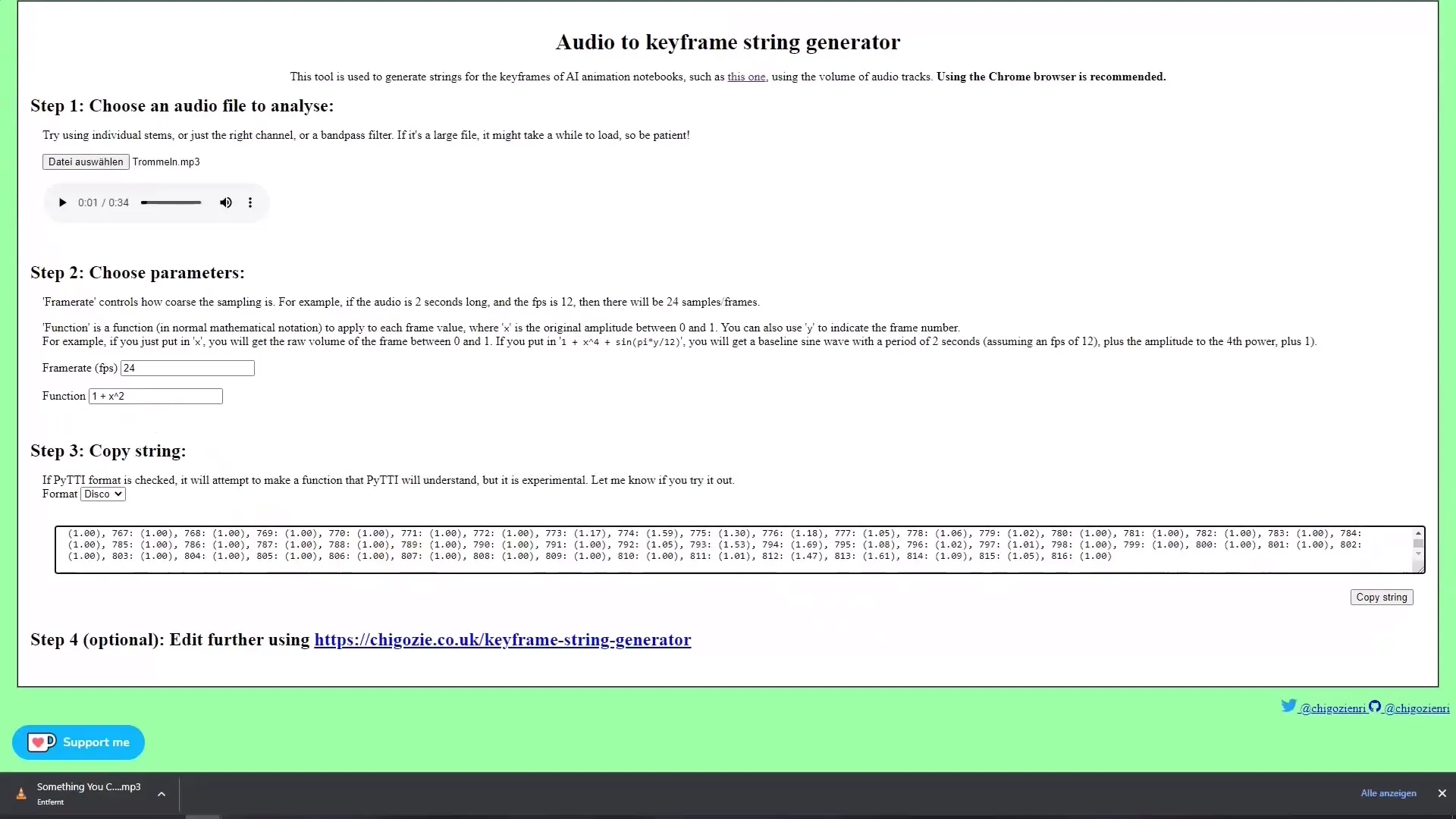Click the Alle anzeigen notification expander
Viewport: 1456px width, 819px height.
[1389, 793]
